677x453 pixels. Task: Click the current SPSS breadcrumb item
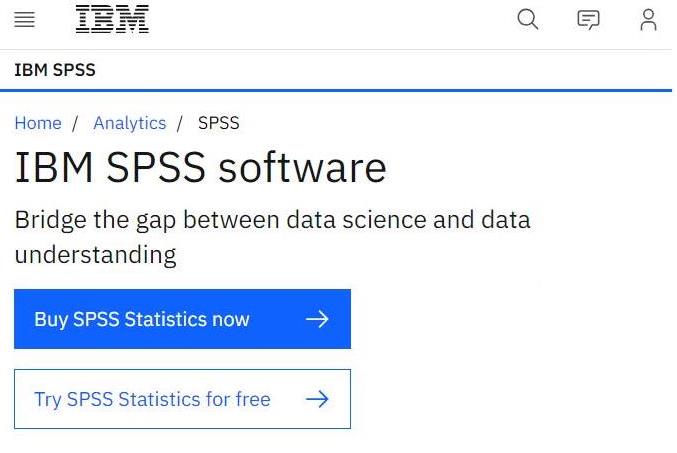[x=219, y=123]
